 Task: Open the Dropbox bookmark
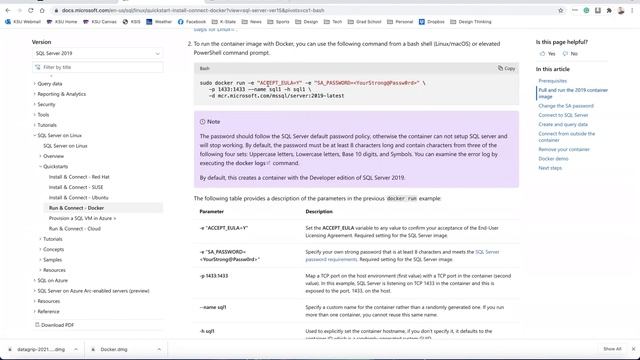click(431, 22)
